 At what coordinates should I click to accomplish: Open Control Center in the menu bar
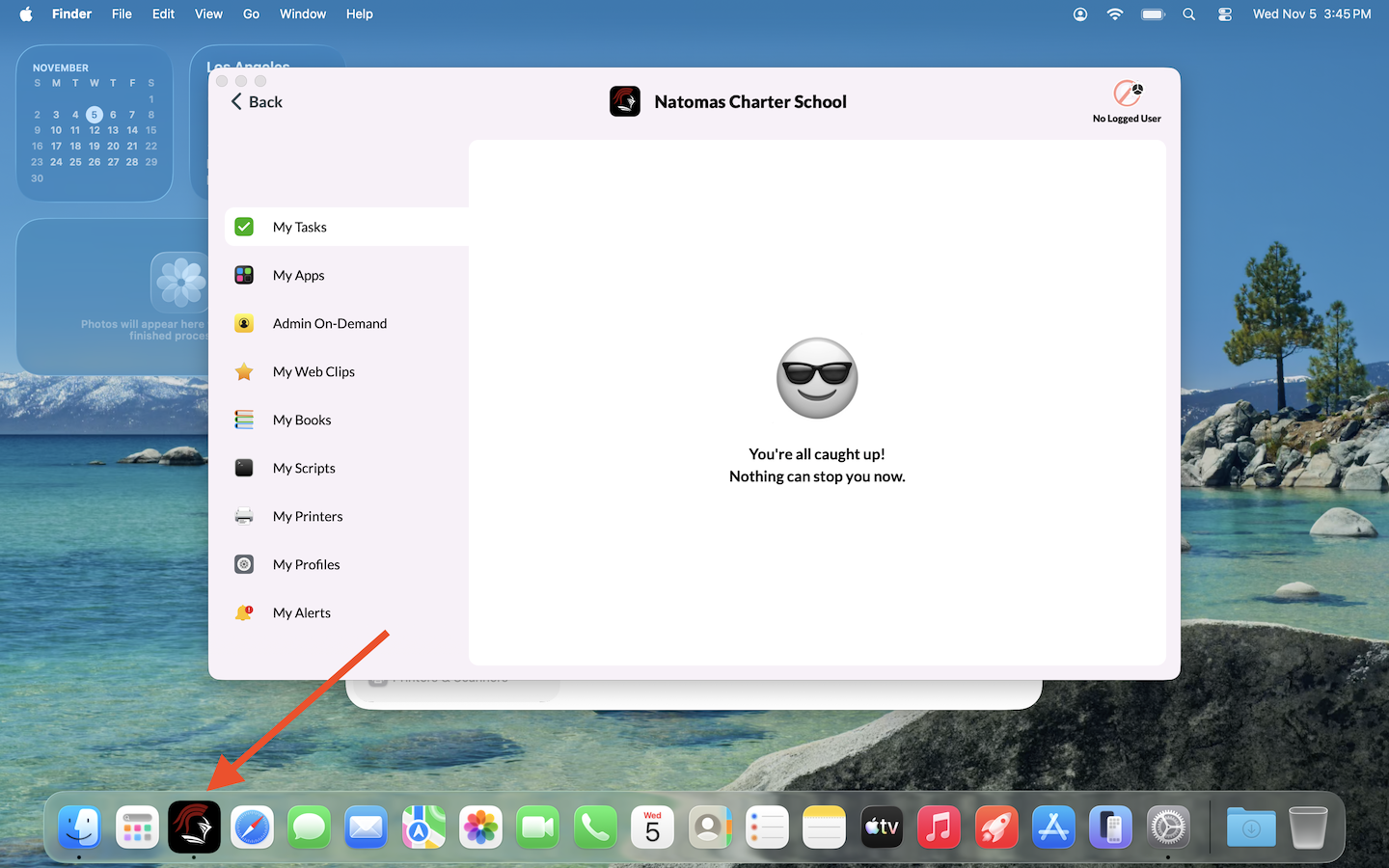pyautogui.click(x=1225, y=14)
